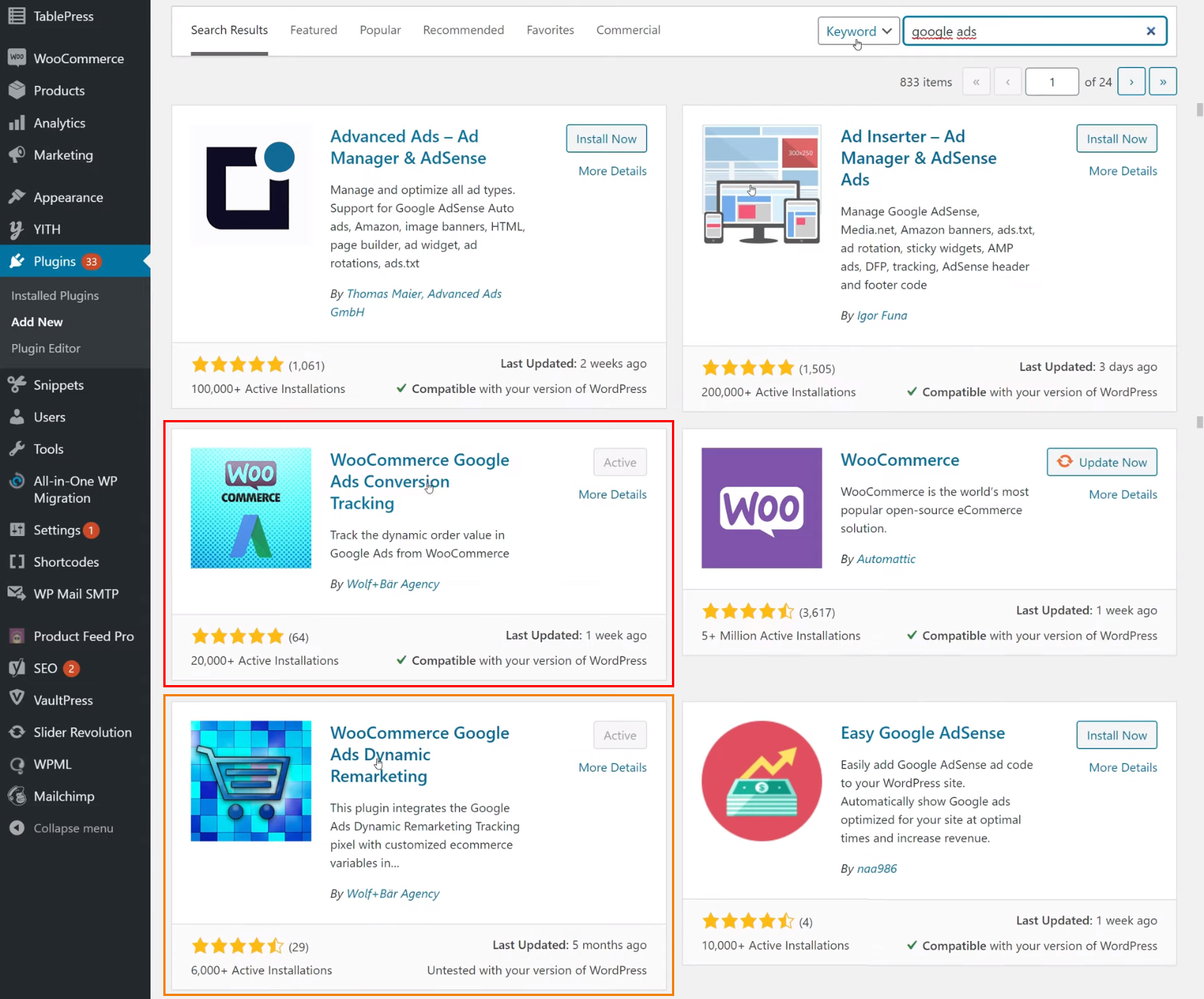Switch to the Search Results tab
Screen dimensions: 1204x999
pyautogui.click(x=230, y=30)
